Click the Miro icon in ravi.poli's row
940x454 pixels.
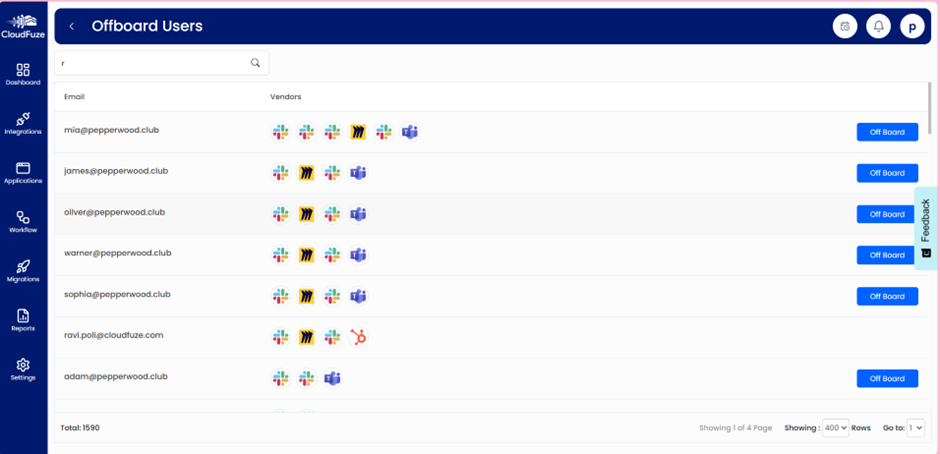[x=306, y=338]
